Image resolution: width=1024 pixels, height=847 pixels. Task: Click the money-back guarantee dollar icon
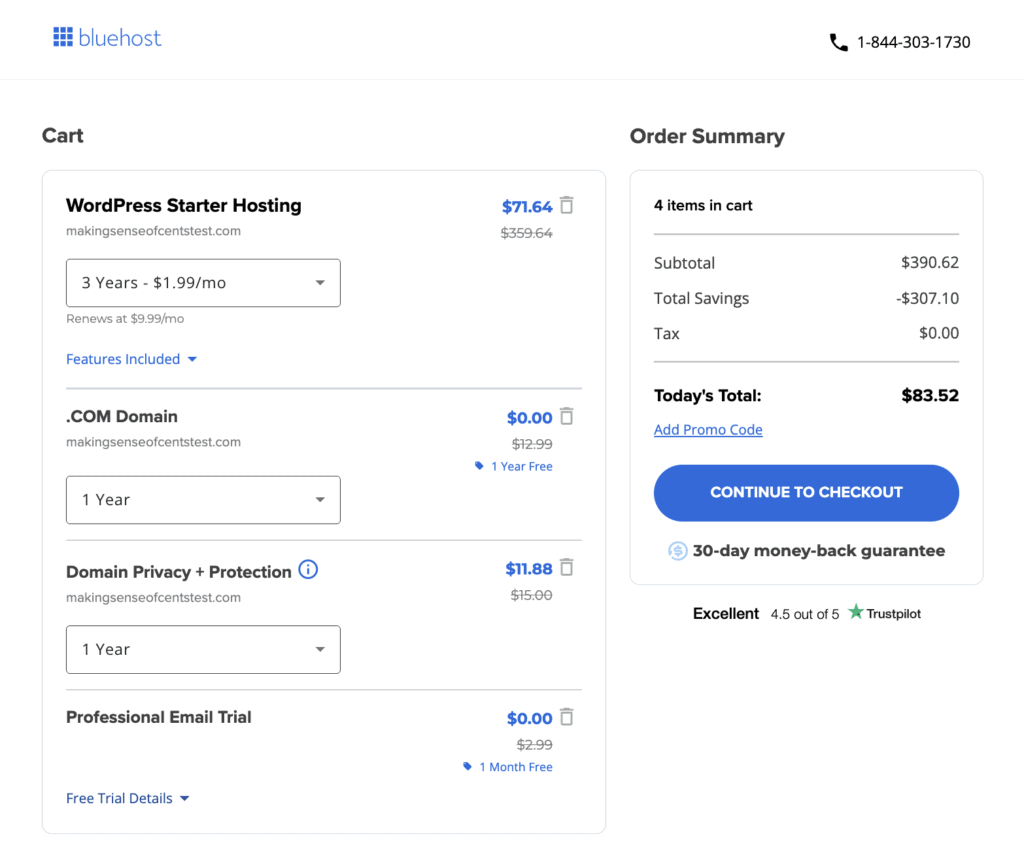(x=677, y=551)
